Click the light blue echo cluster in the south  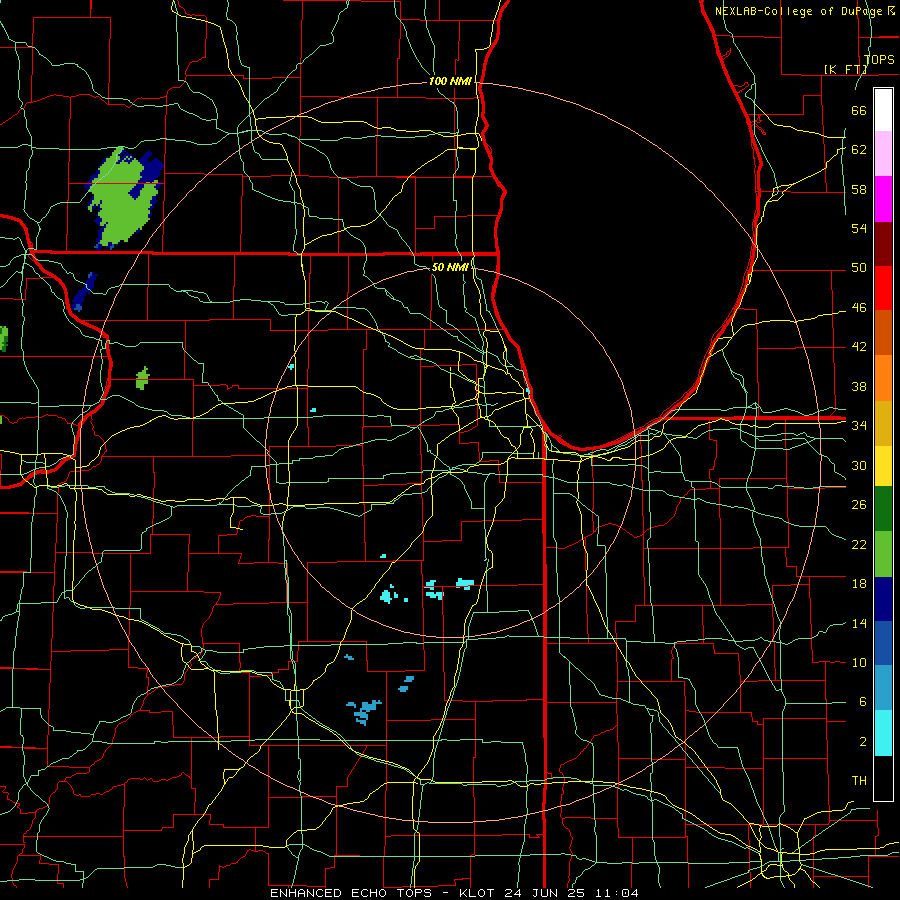[363, 711]
